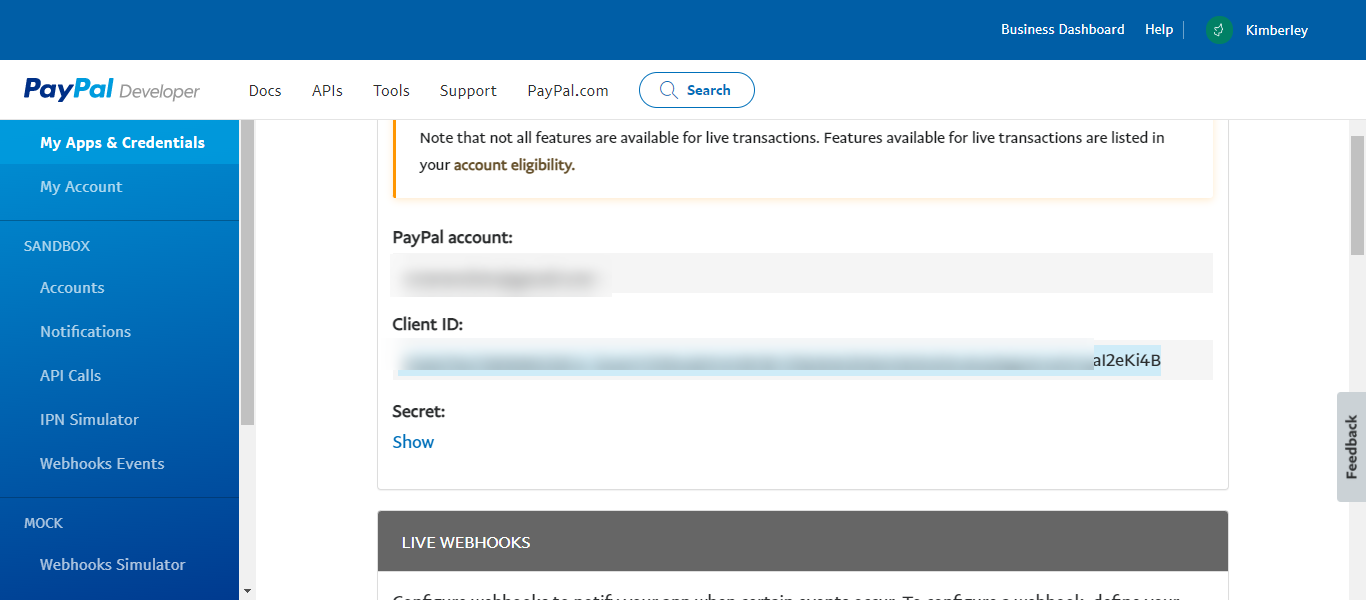
Task: Go to PayPal.com link in navigation
Action: coord(568,90)
